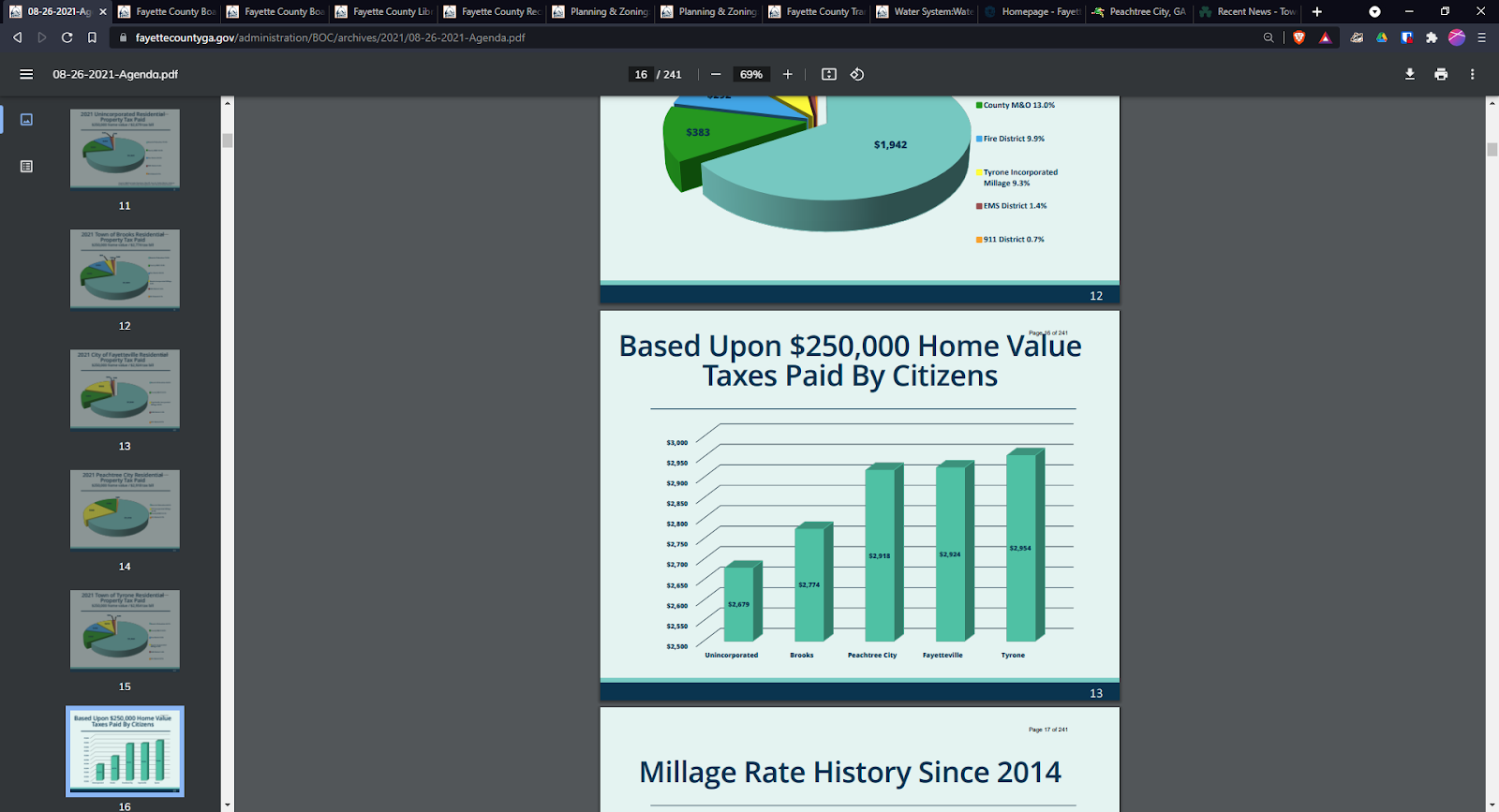Open the PDF viewer more actions menu
This screenshot has height=812, width=1499.
(1472, 74)
